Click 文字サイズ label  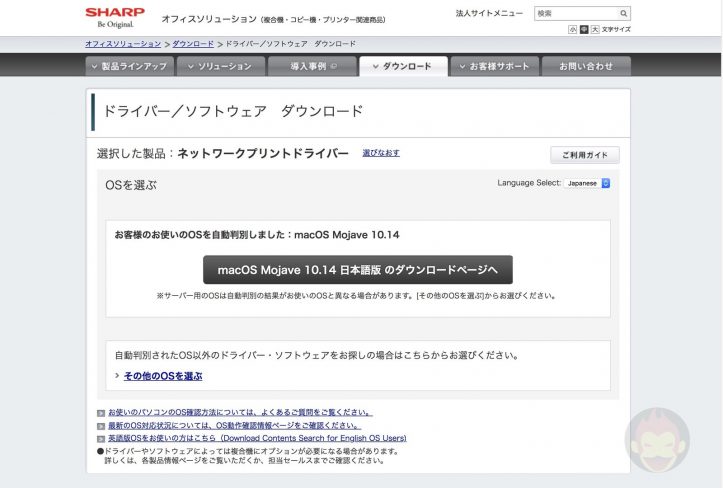coord(616,30)
